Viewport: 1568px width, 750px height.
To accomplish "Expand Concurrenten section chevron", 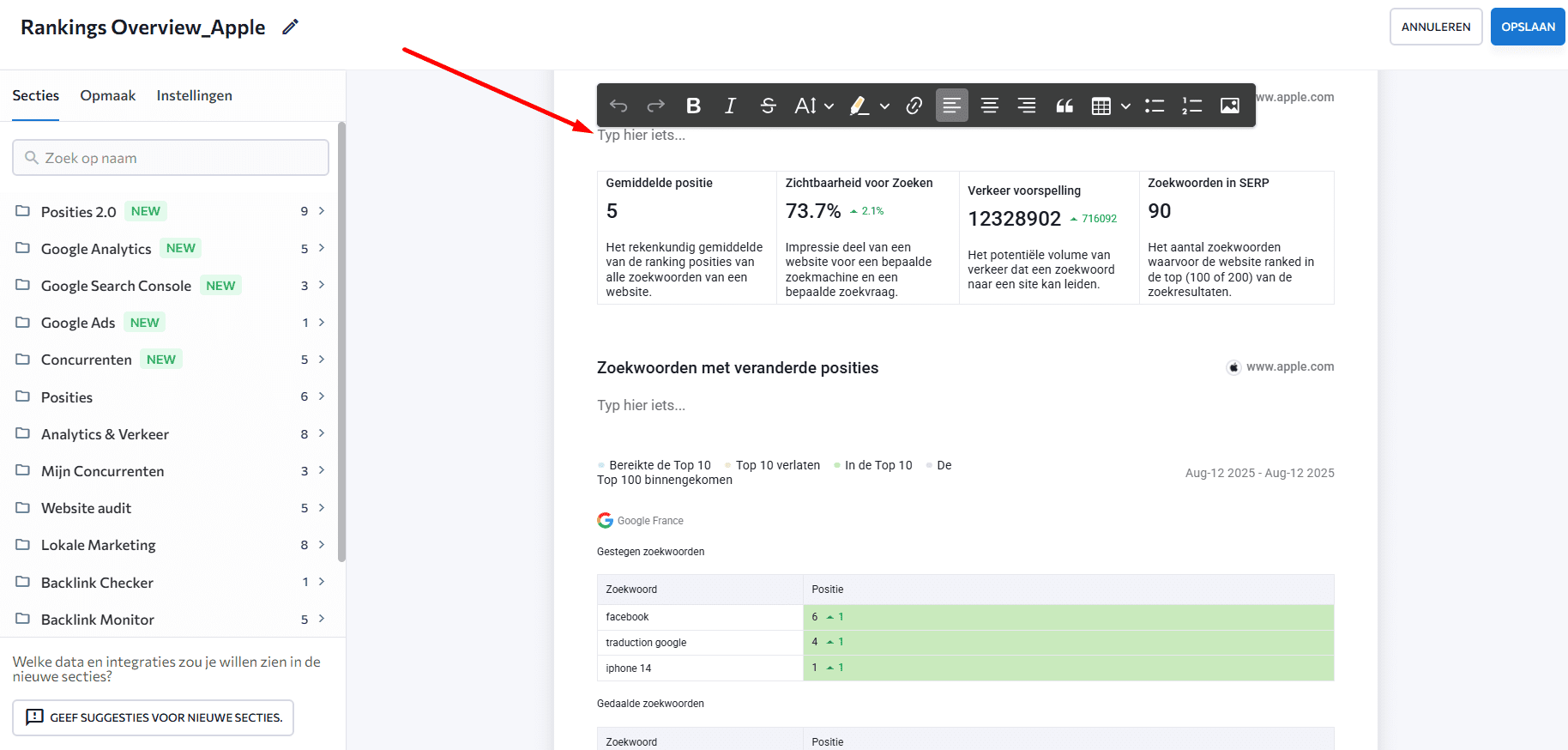I will [322, 360].
